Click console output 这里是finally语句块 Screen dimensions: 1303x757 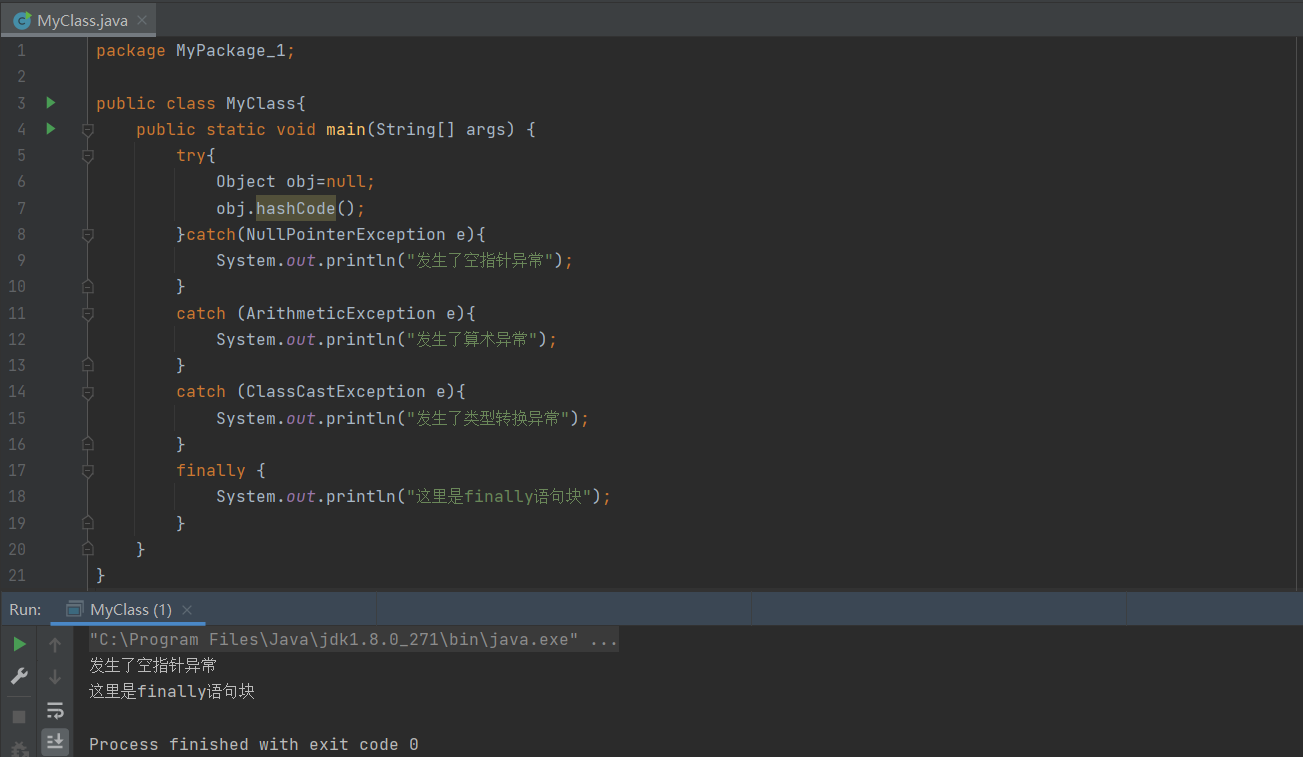tap(172, 691)
